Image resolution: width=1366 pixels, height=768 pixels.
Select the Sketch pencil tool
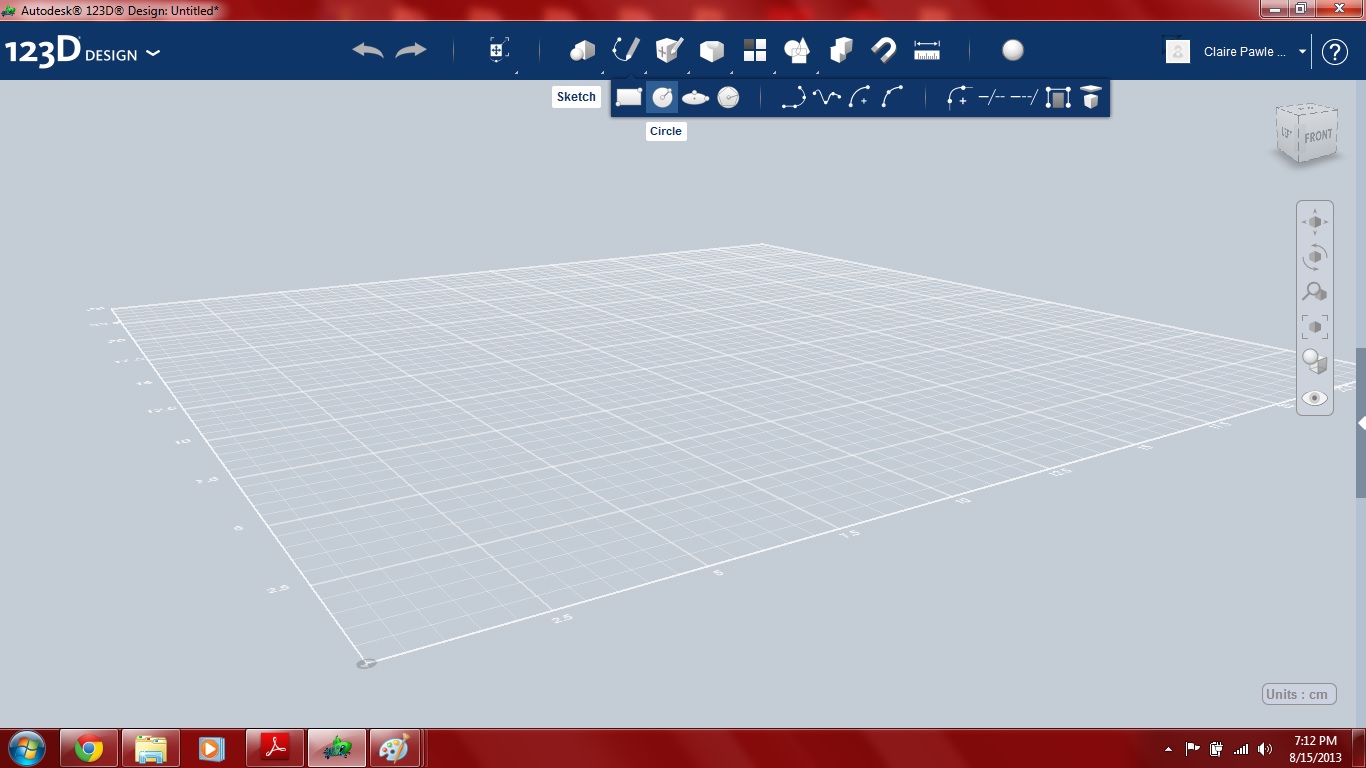pos(626,50)
